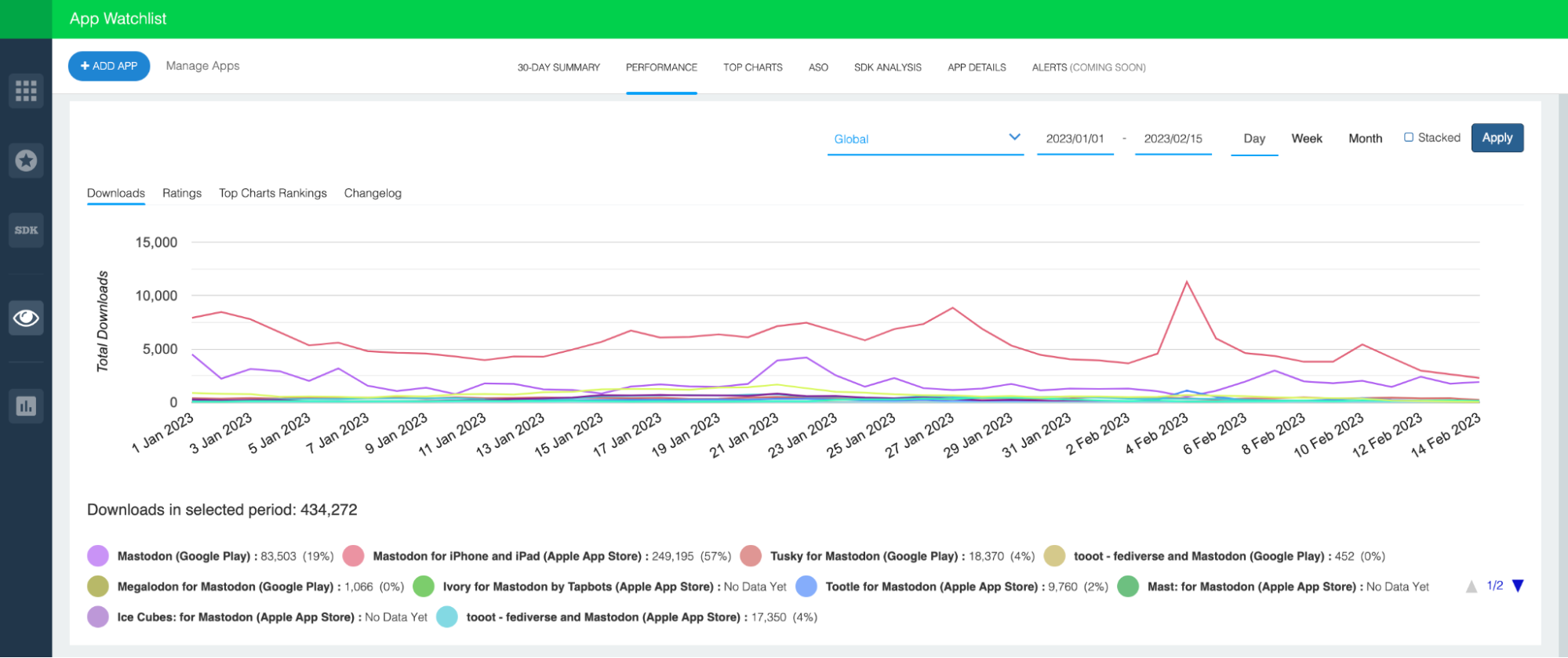Viewport: 1568px width, 658px height.
Task: Click the App Watchlist header title
Action: click(x=118, y=19)
